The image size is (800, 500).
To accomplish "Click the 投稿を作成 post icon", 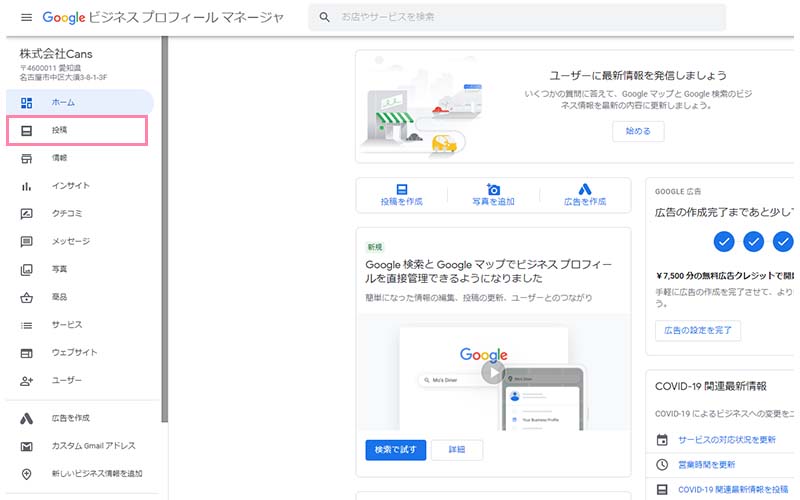I will click(402, 189).
